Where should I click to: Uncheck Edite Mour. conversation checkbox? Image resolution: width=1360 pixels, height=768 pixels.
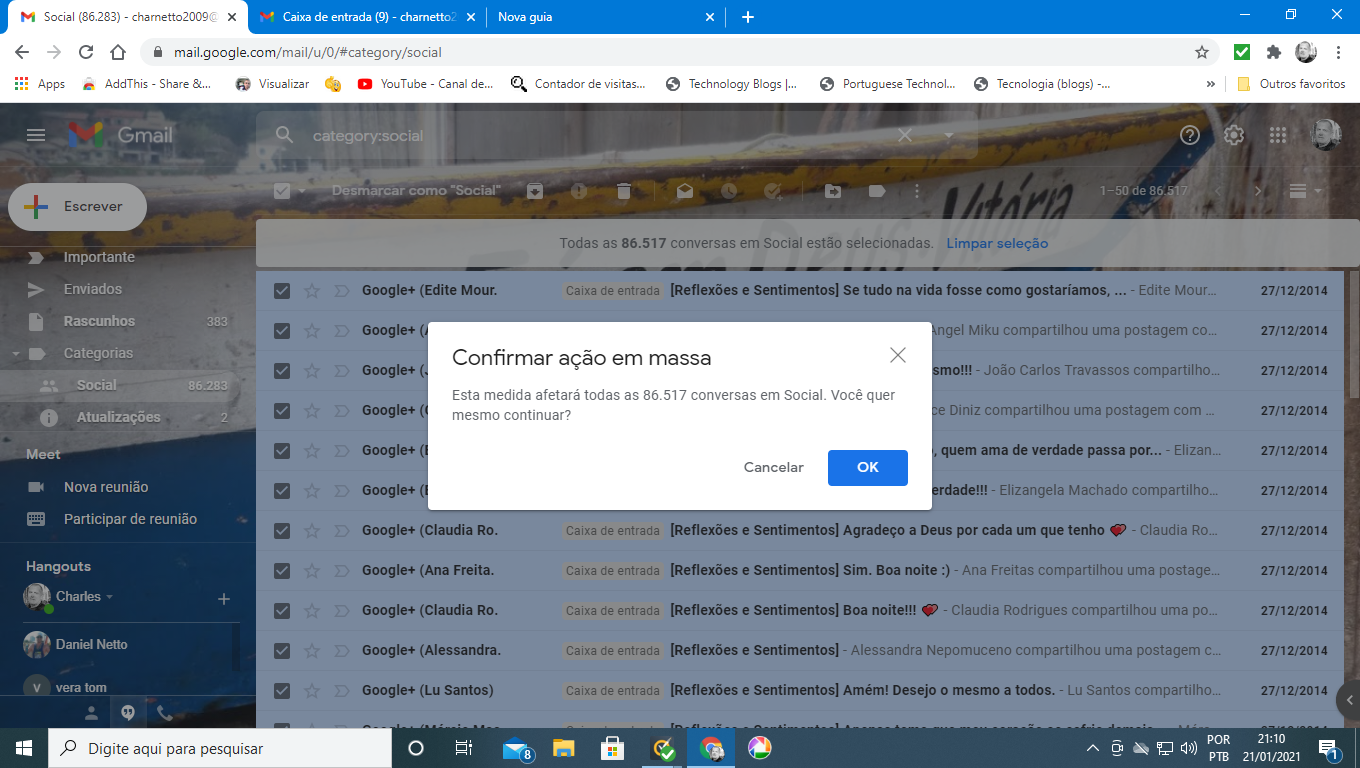coord(282,290)
